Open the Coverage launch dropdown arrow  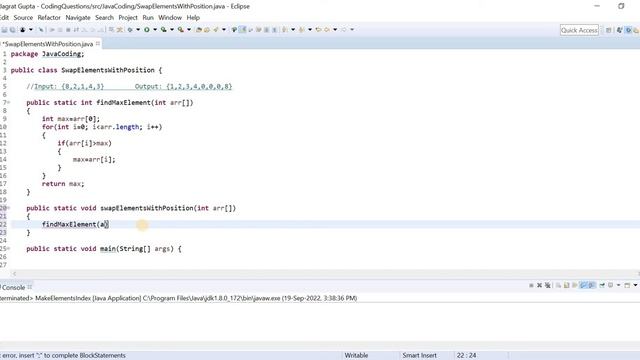(x=172, y=30)
